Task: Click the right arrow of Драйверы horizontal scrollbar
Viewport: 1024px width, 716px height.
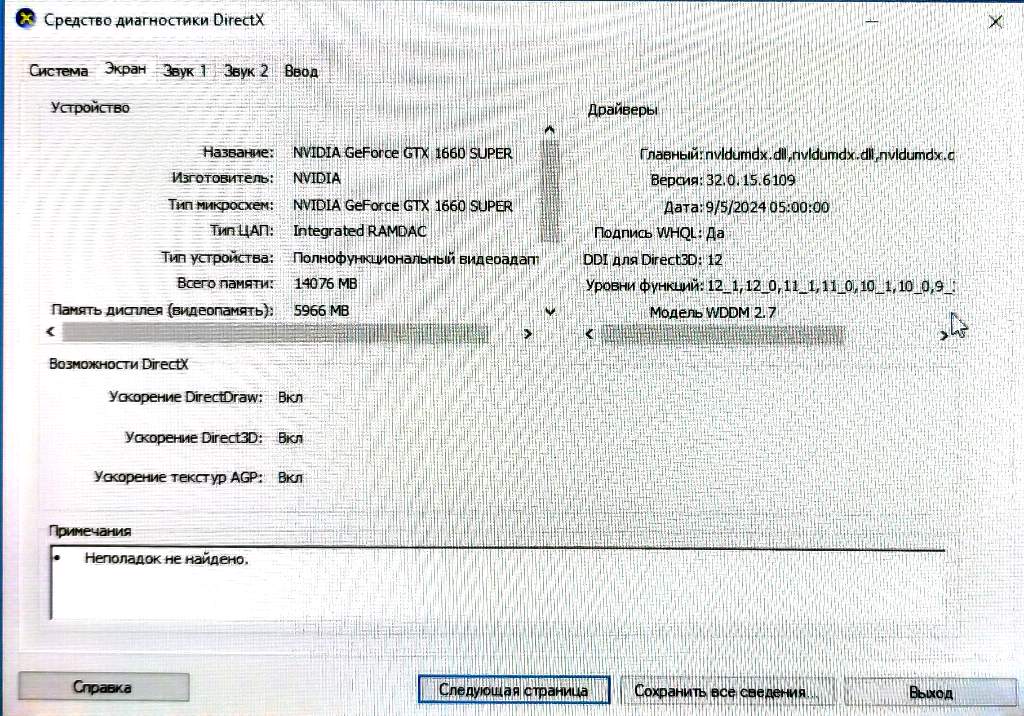Action: click(943, 333)
